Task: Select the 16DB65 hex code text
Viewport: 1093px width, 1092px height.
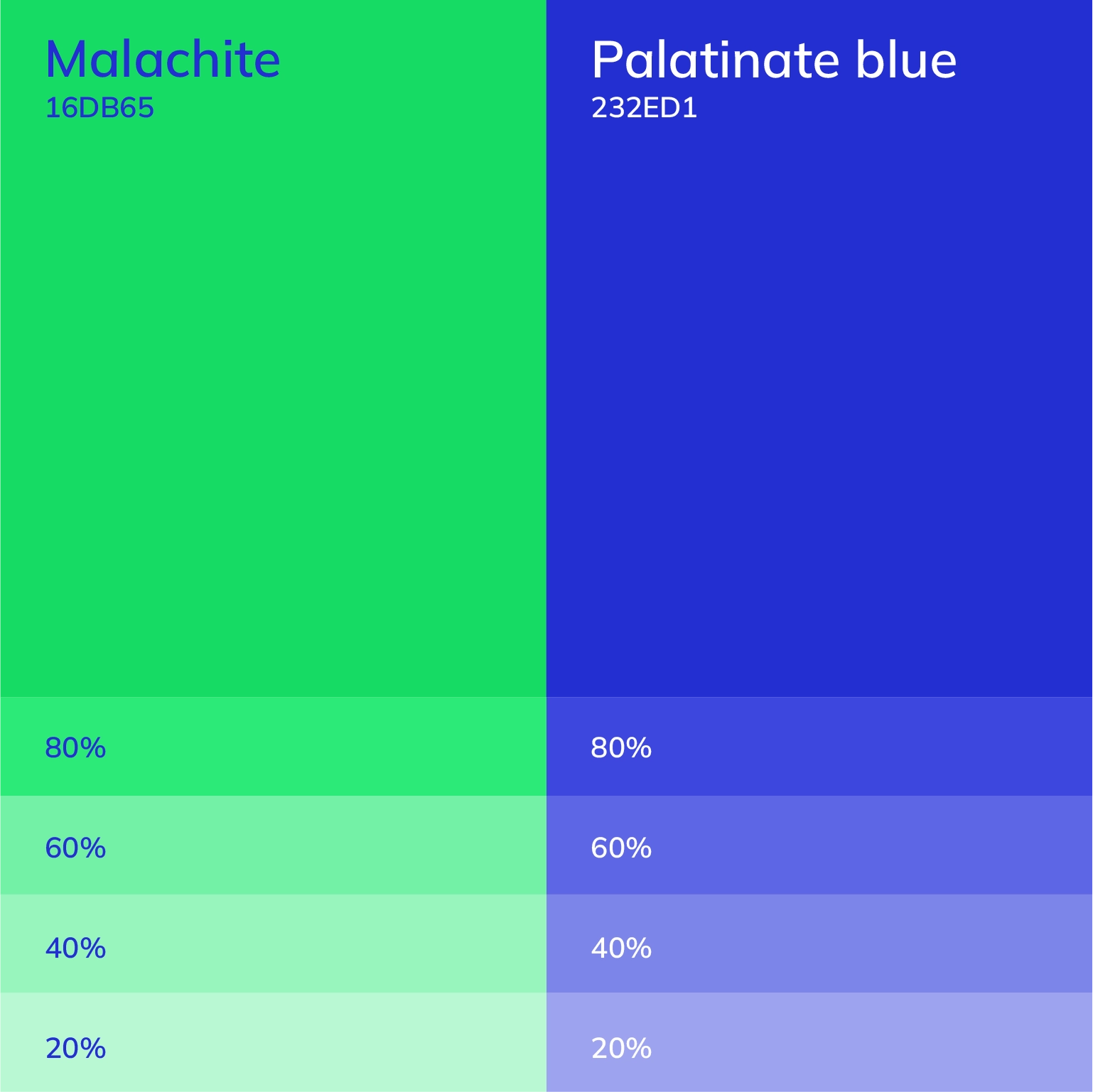Action: [x=99, y=108]
